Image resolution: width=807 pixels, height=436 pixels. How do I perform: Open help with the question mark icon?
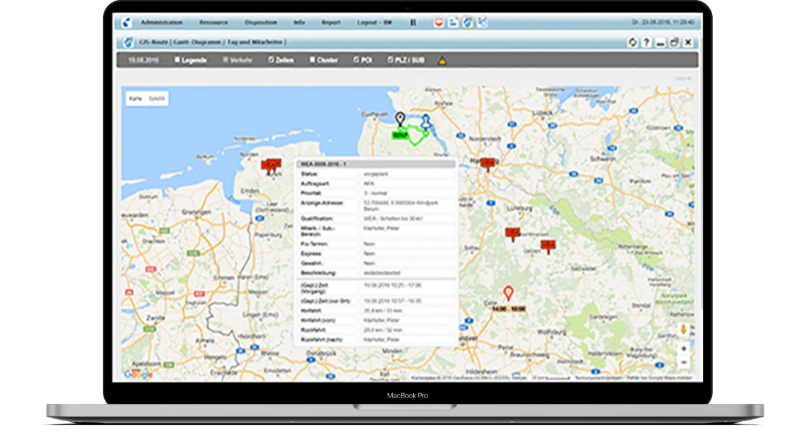tap(646, 43)
